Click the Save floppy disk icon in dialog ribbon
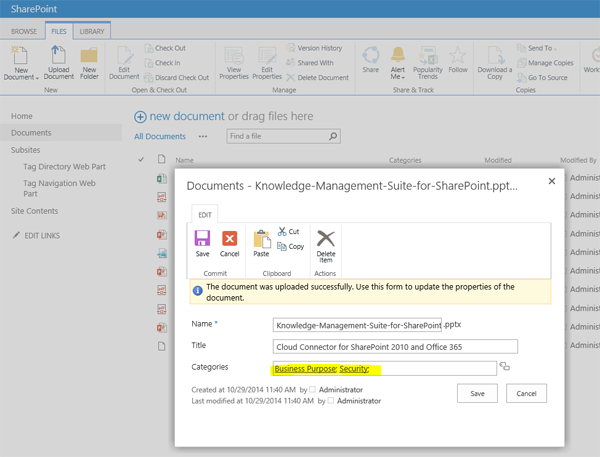Viewport: 600px width, 457px height. click(202, 238)
